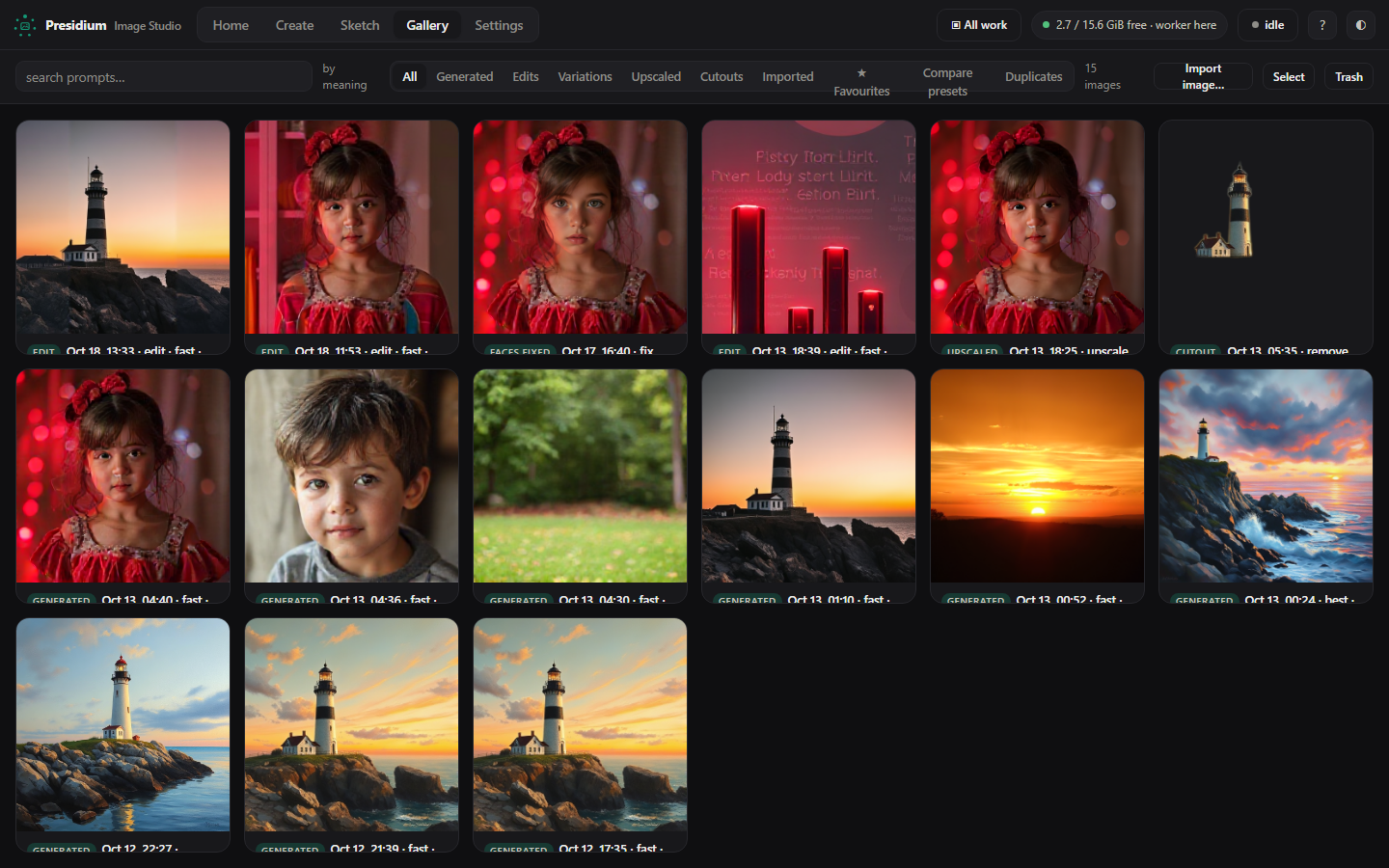Click the Select button
Image resolution: width=1389 pixels, height=868 pixels.
pyautogui.click(x=1289, y=77)
